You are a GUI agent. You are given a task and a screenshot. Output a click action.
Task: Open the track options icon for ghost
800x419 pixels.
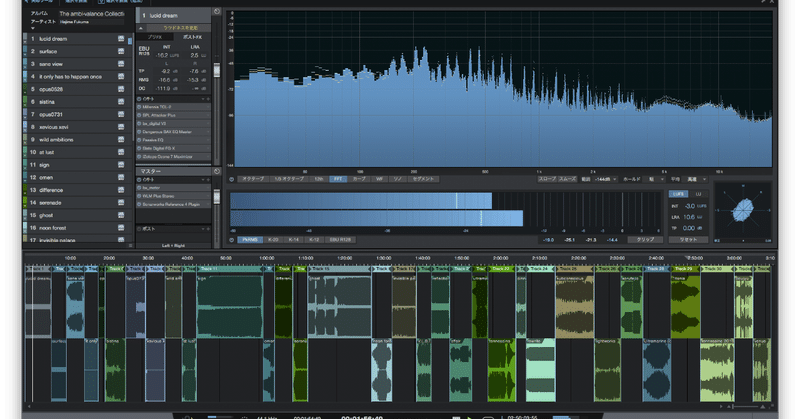point(121,215)
